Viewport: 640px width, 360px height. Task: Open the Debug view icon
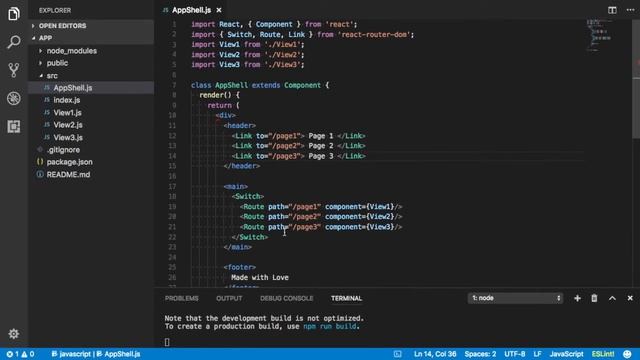[13, 98]
